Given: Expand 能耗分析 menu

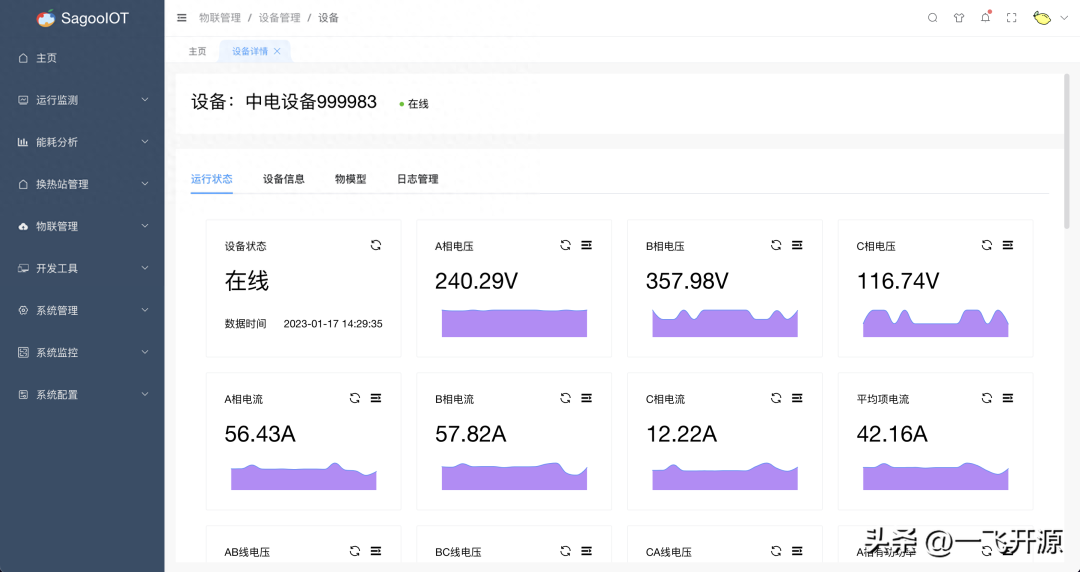Looking at the screenshot, I should (82, 142).
